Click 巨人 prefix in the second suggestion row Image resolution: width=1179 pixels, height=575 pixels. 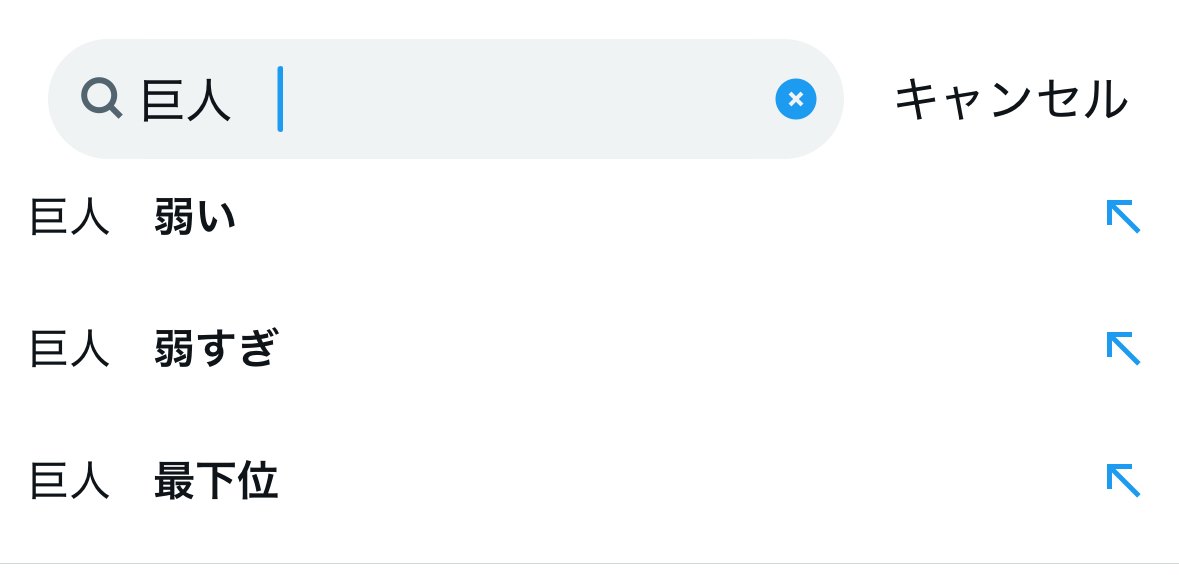[x=69, y=349]
